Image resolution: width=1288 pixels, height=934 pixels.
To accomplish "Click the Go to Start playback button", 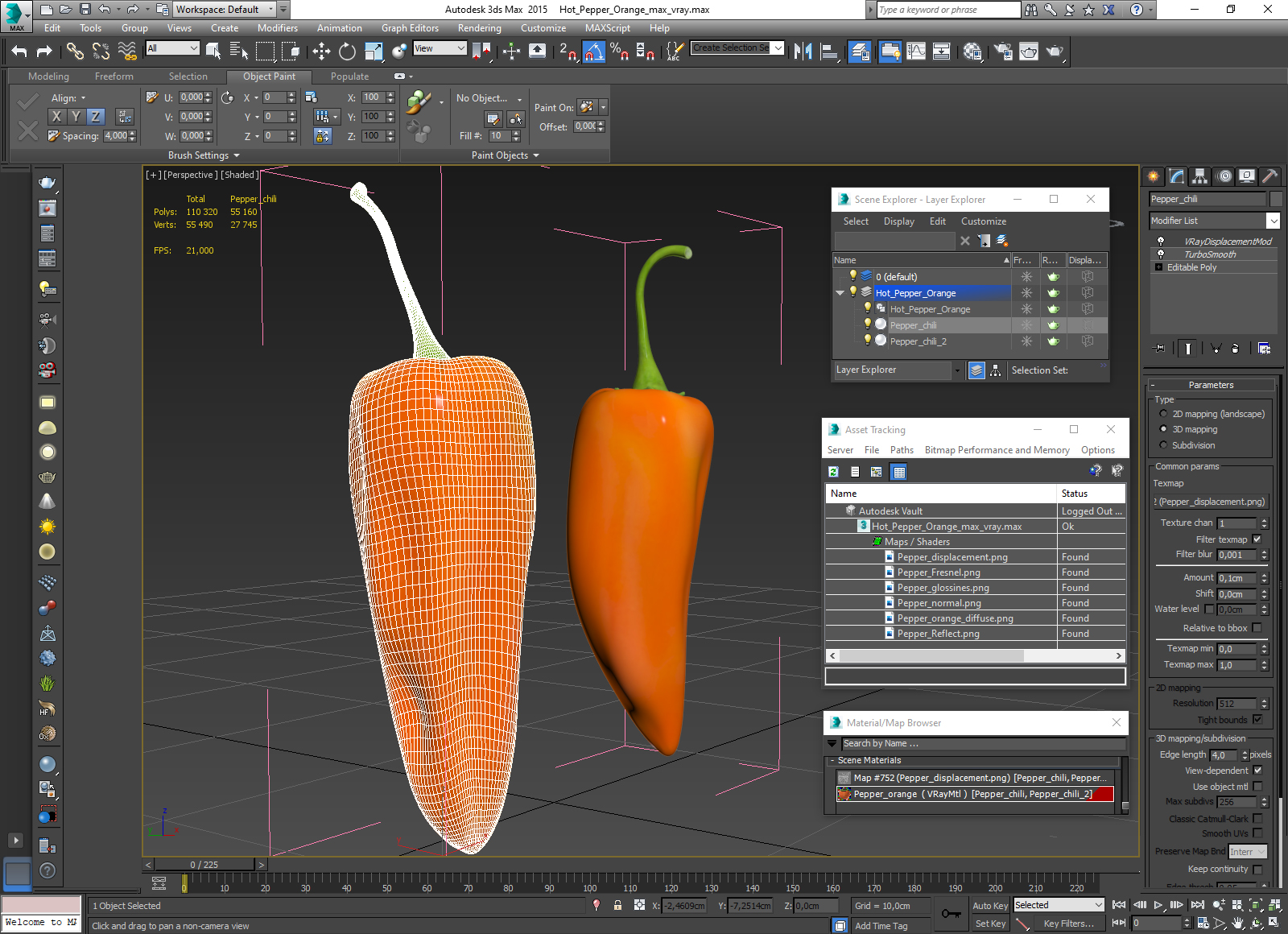I will click(1119, 905).
